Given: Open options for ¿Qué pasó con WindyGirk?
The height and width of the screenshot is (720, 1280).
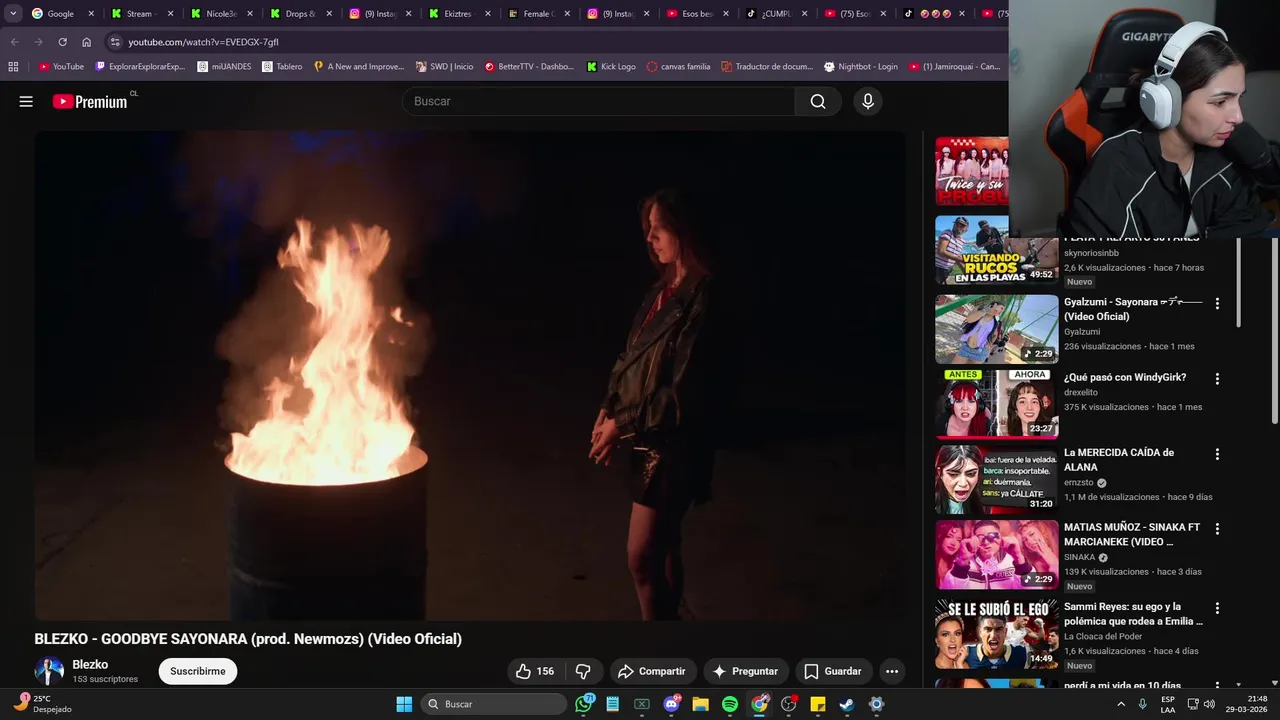Looking at the screenshot, I should (1217, 379).
